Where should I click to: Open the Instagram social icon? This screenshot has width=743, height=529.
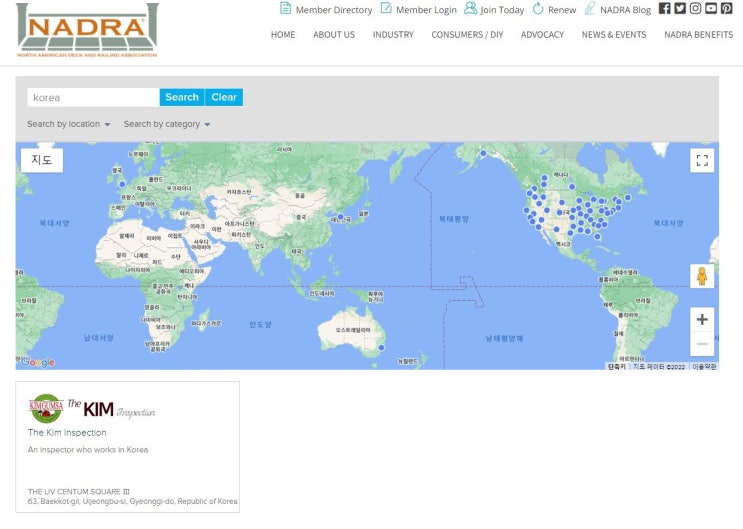pyautogui.click(x=695, y=9)
